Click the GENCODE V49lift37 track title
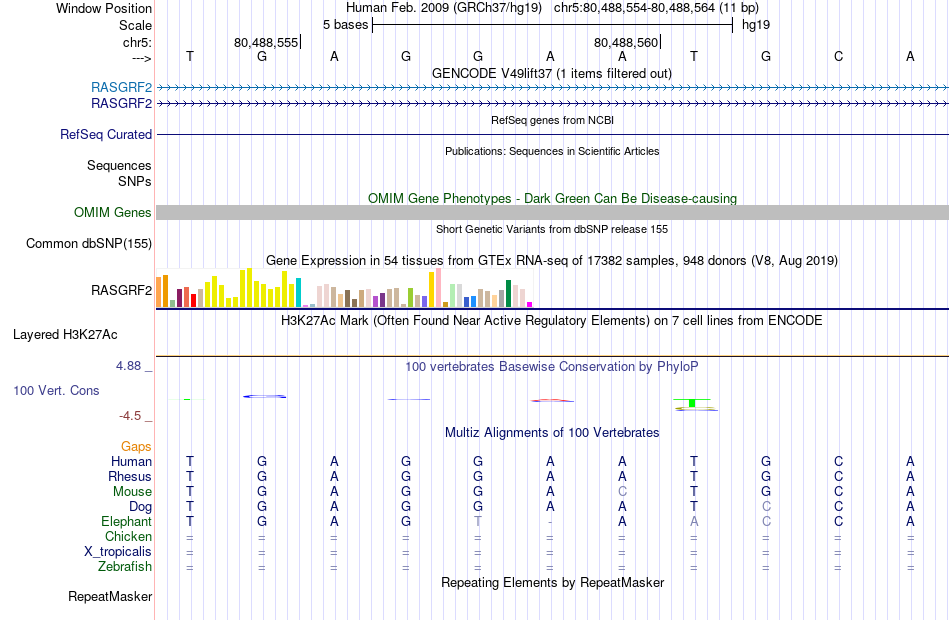This screenshot has height=620, width=950. [x=551, y=73]
